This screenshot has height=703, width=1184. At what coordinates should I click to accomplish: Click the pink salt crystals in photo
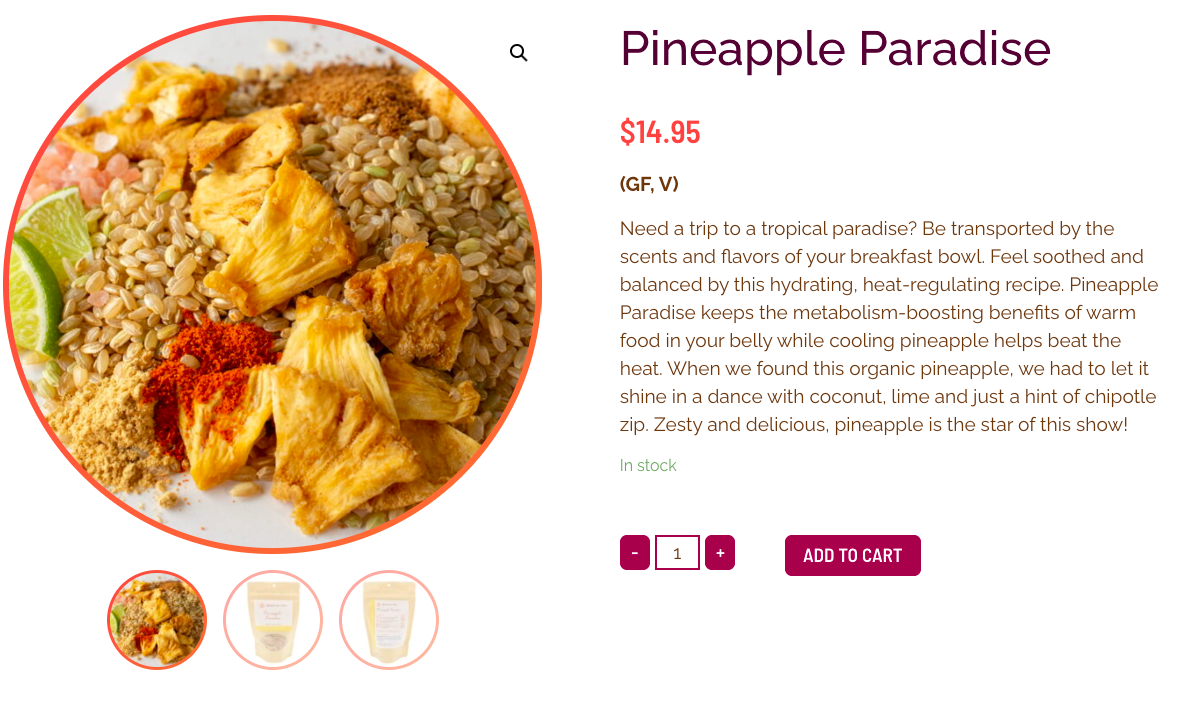tap(83, 175)
